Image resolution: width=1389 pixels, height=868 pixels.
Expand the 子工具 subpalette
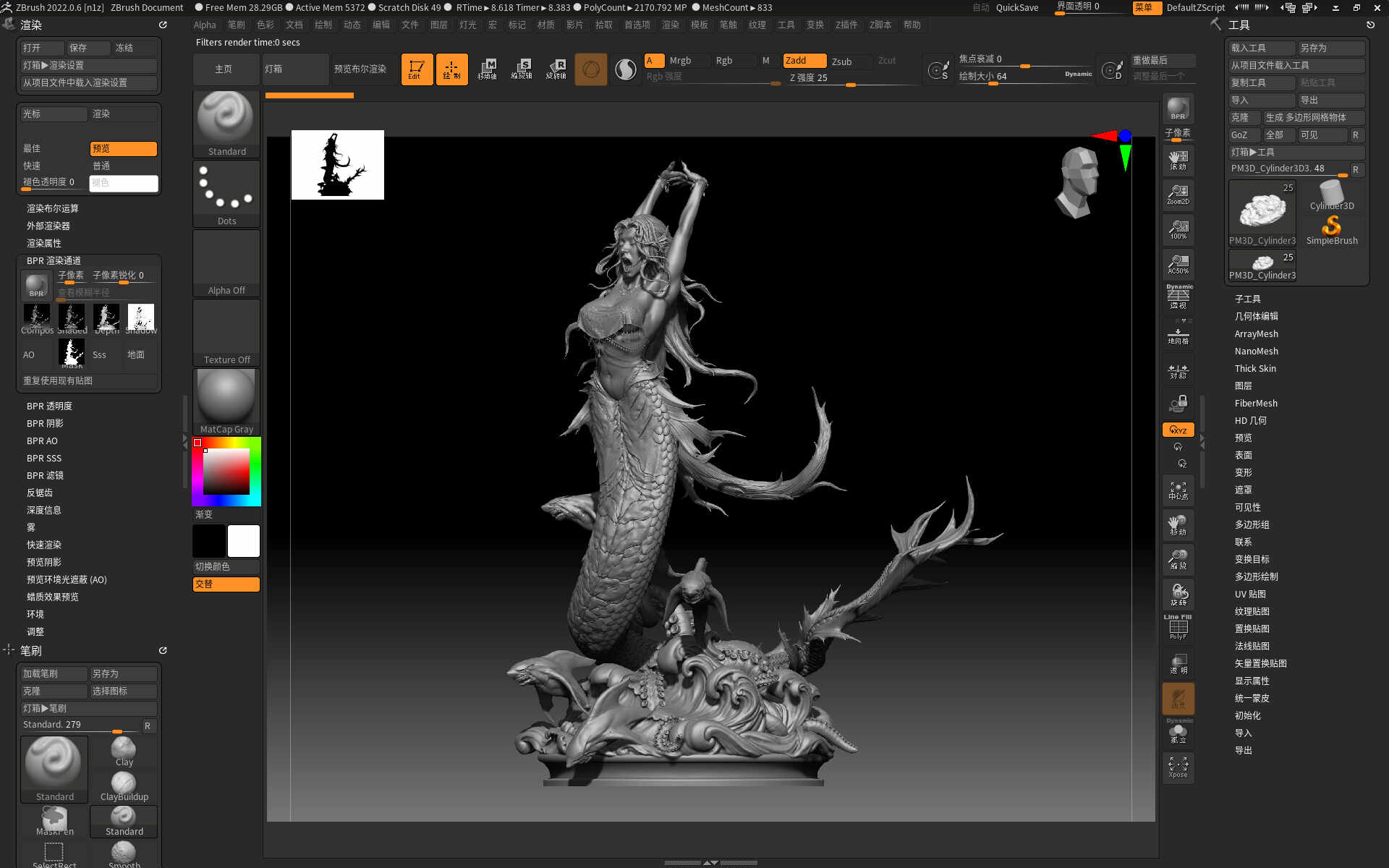click(1247, 299)
